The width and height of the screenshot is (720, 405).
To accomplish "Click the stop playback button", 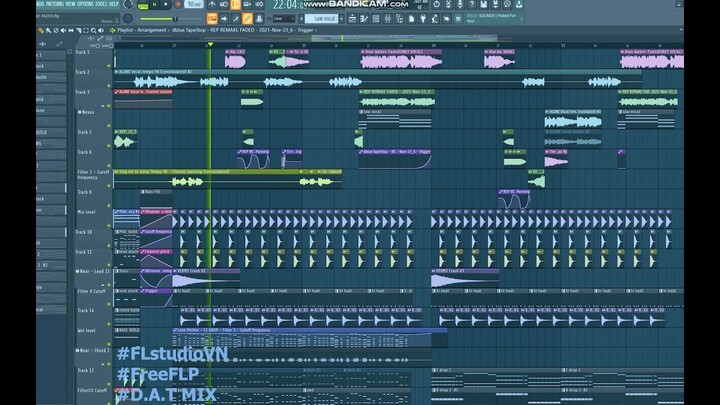I will click(x=166, y=4).
